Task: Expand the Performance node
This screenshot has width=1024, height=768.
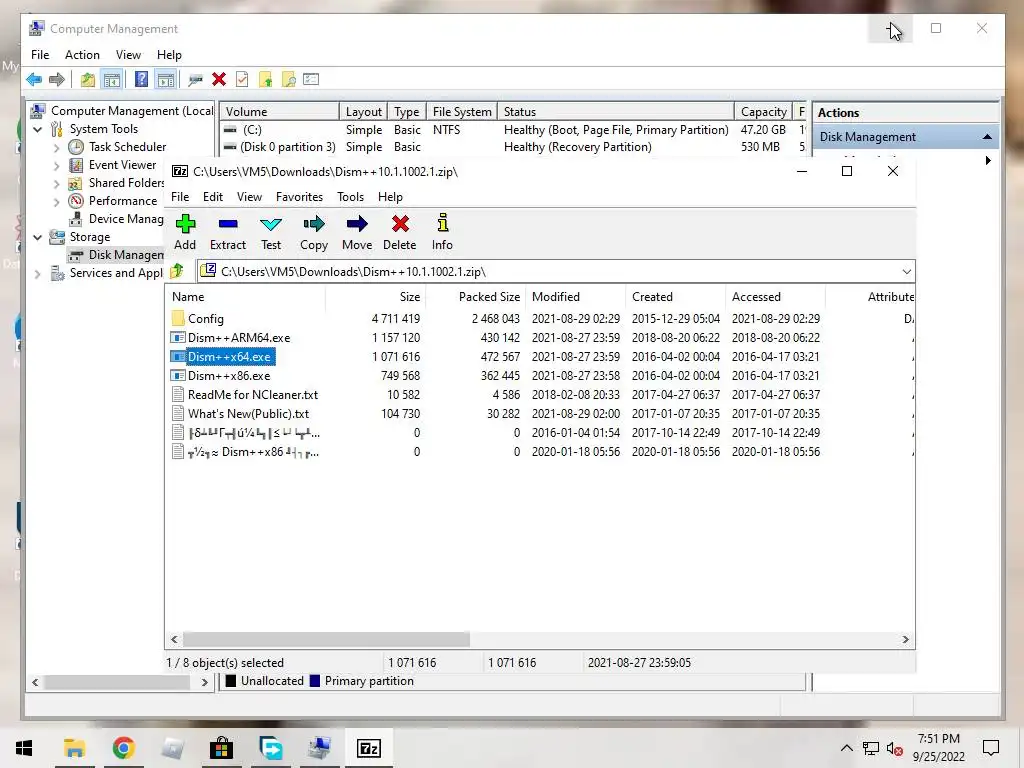Action: [x=57, y=201]
